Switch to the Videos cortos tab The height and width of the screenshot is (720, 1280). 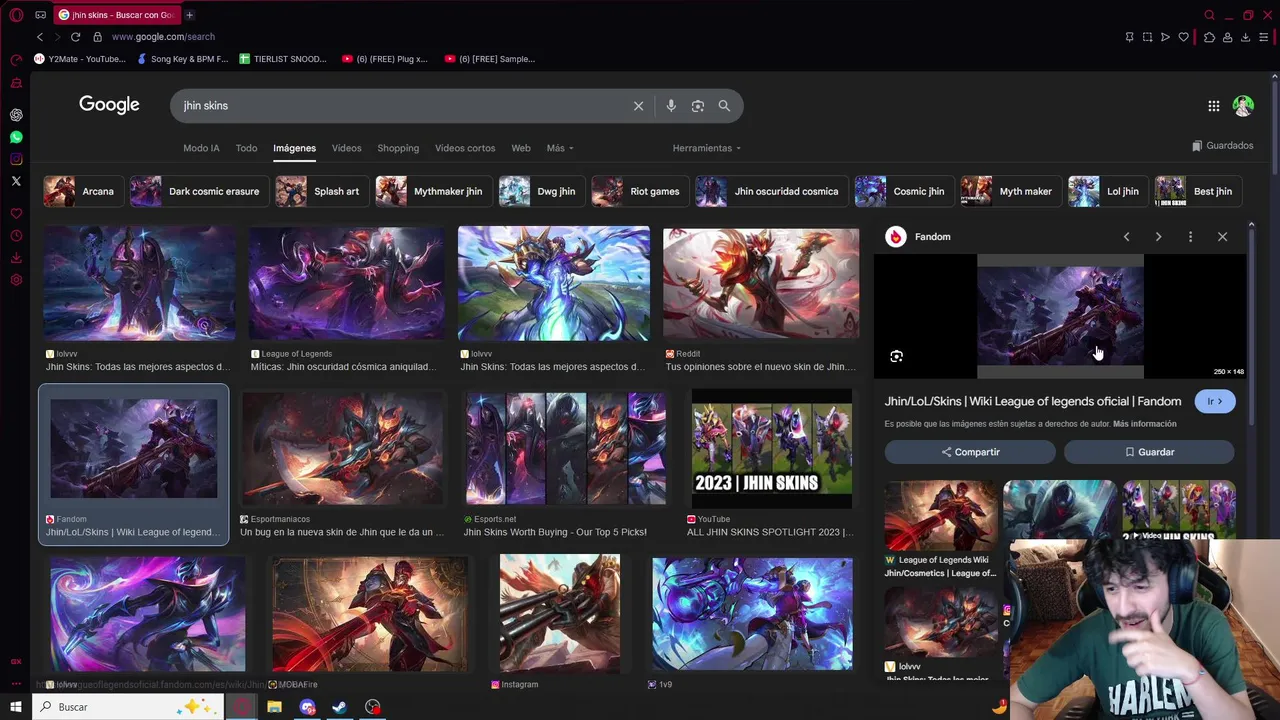465,148
